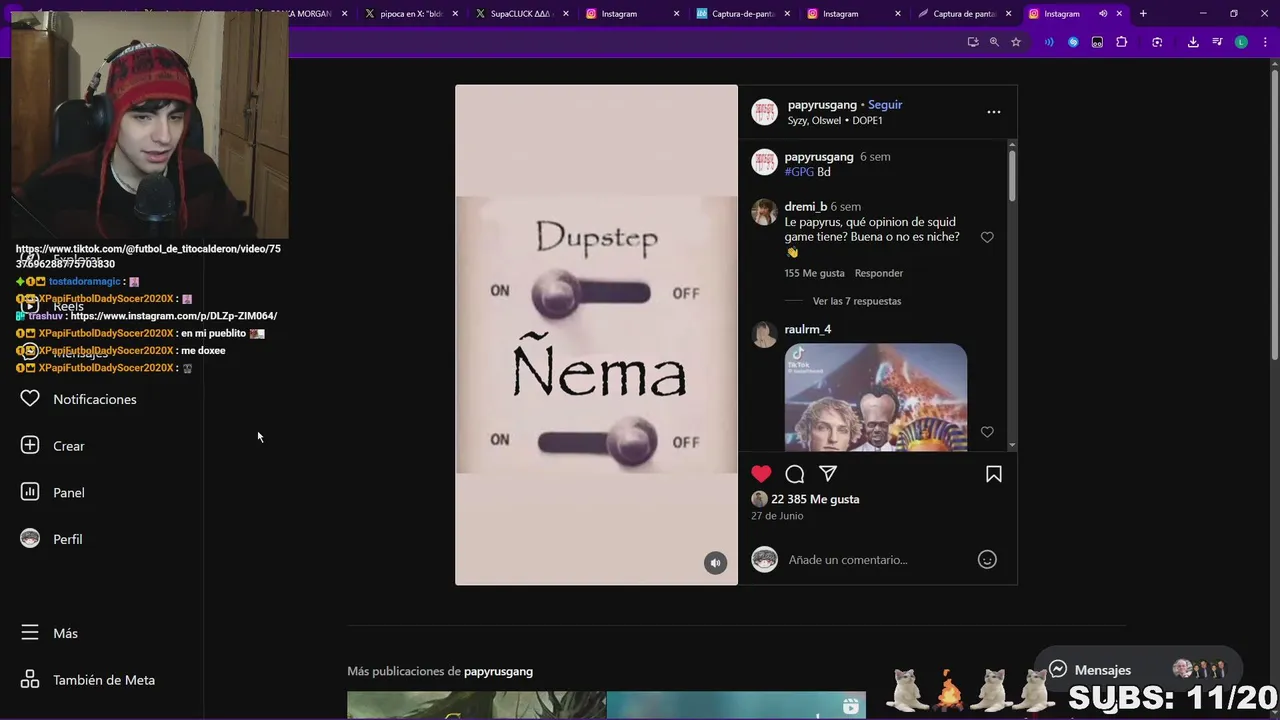Viewport: 1280px width, 720px height.
Task: Open raulrm_4's comment avatar
Action: pyautogui.click(x=765, y=335)
